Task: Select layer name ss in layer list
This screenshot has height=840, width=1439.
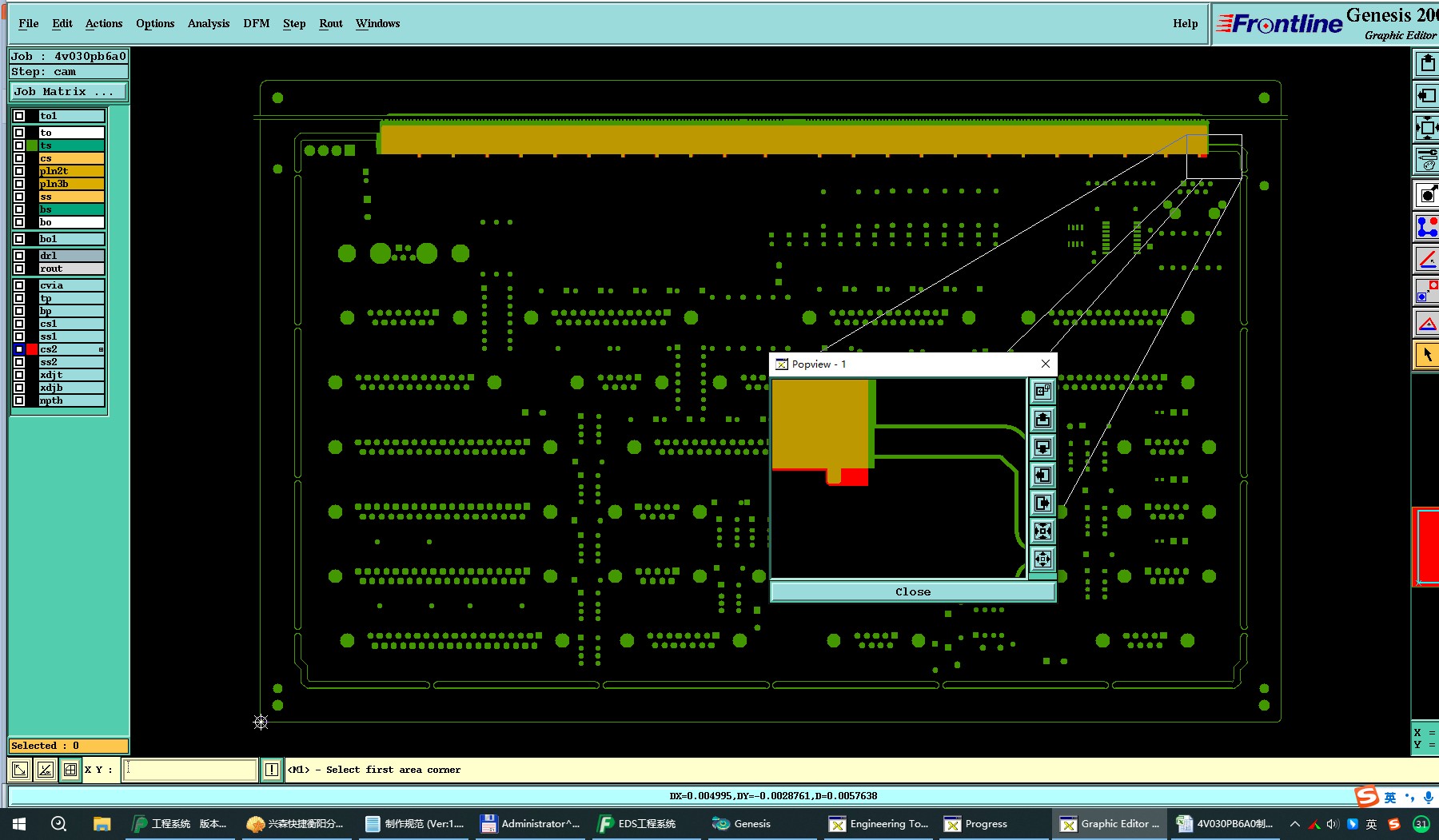Action: (71, 197)
